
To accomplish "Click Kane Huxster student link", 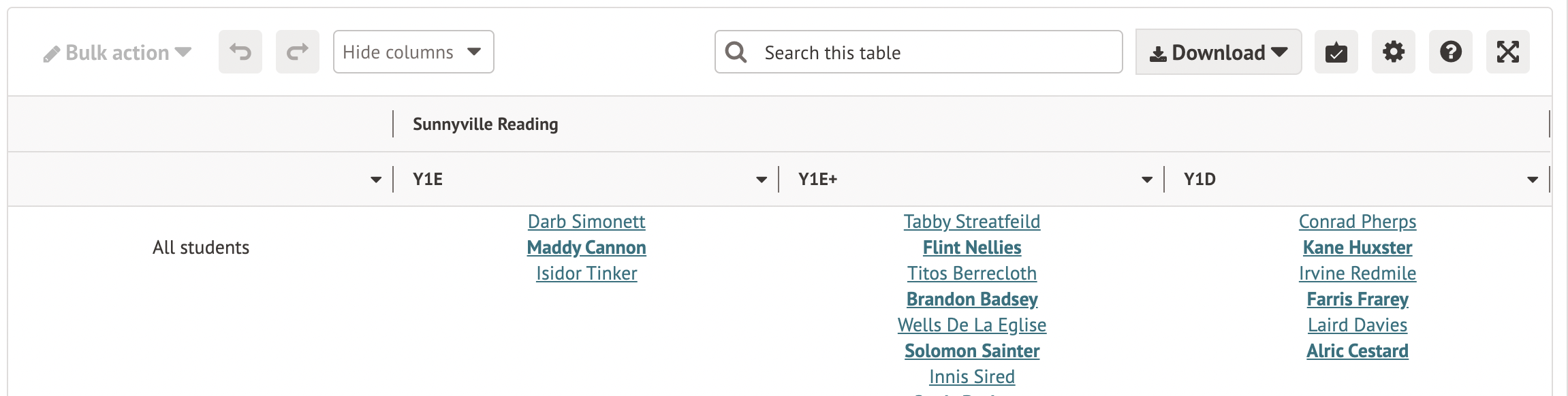I will tap(1357, 248).
